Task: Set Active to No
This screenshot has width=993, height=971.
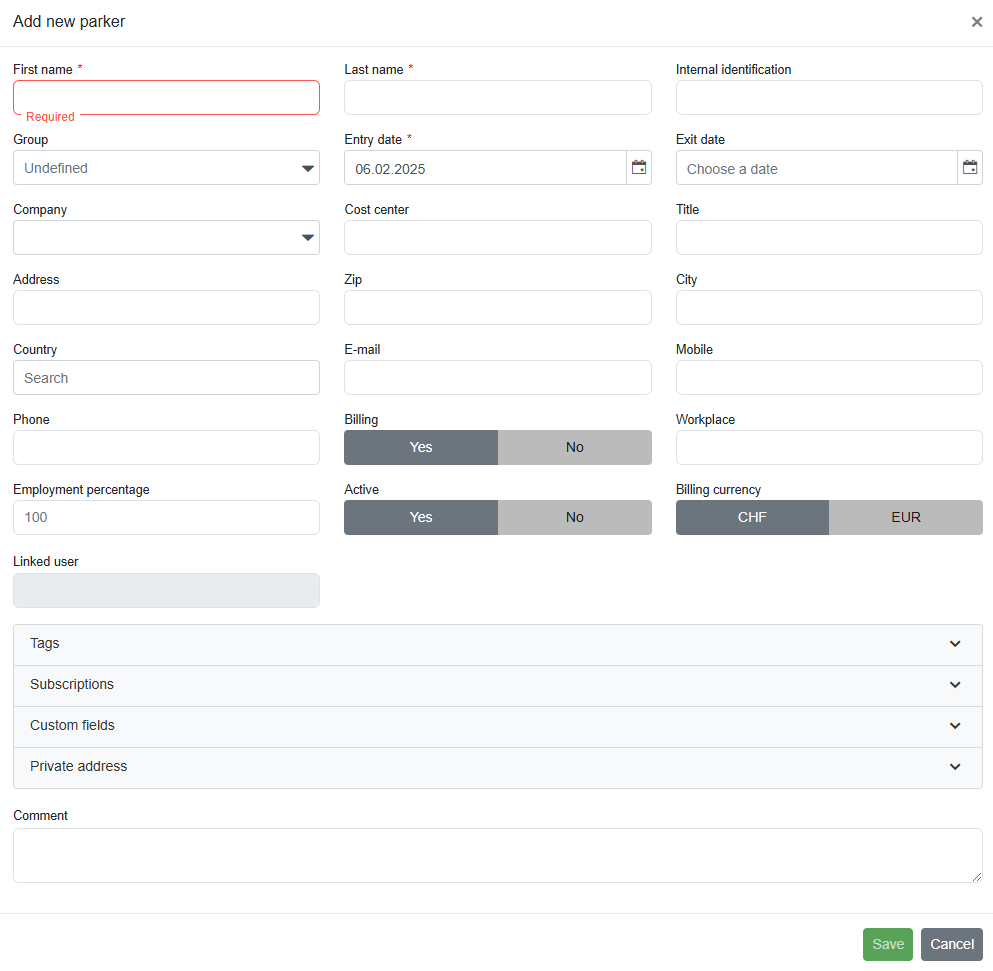Action: pos(575,517)
